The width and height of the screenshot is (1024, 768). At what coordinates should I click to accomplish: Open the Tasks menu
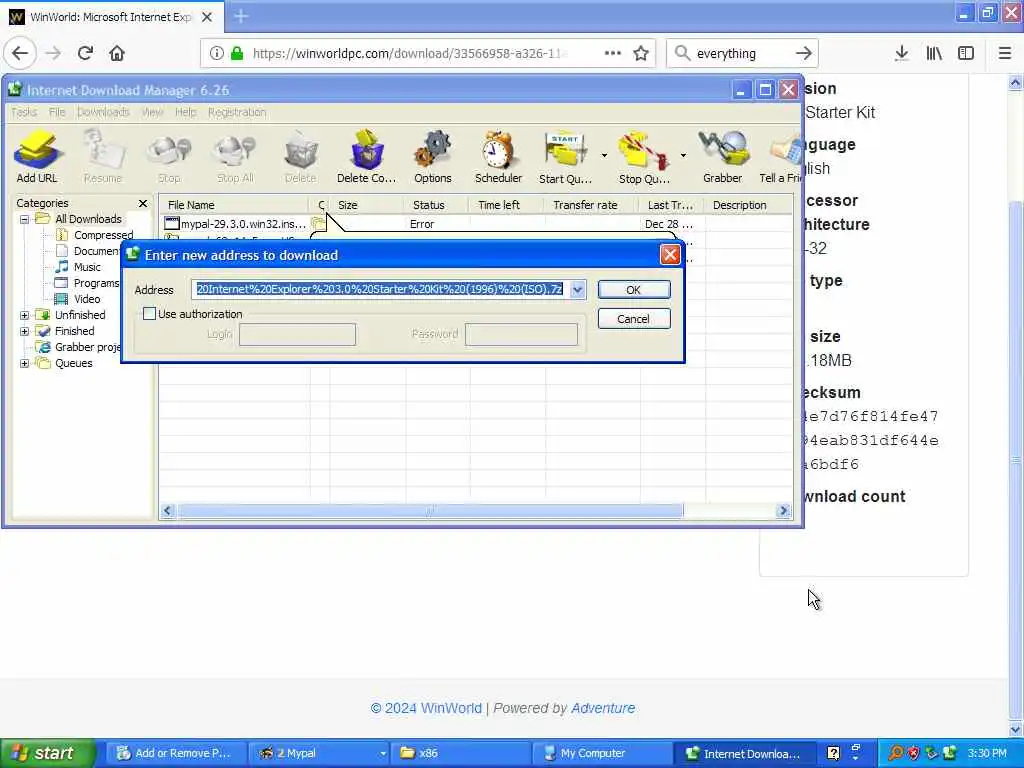click(x=24, y=112)
